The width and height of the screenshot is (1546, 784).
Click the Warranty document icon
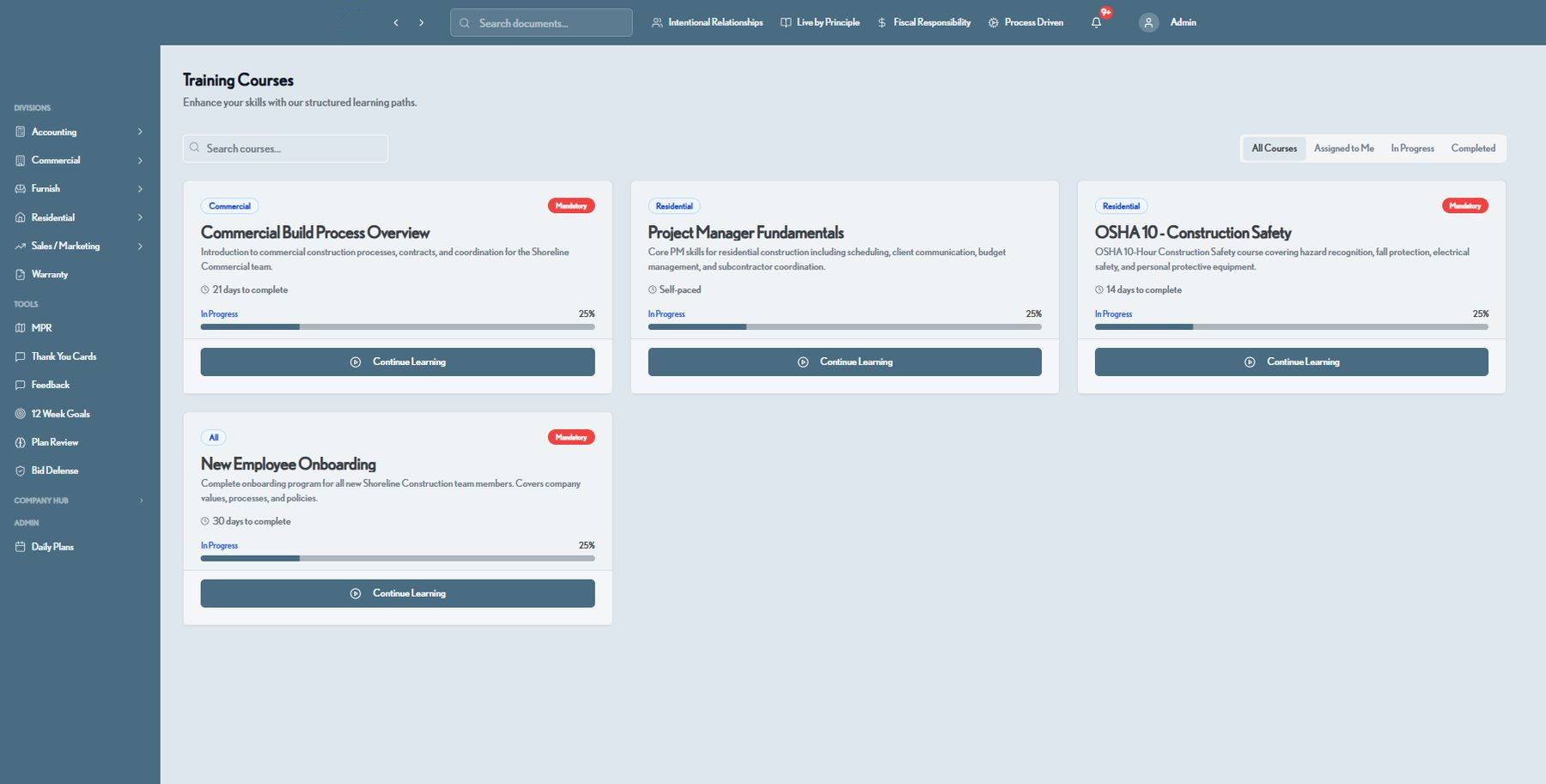pyautogui.click(x=21, y=275)
